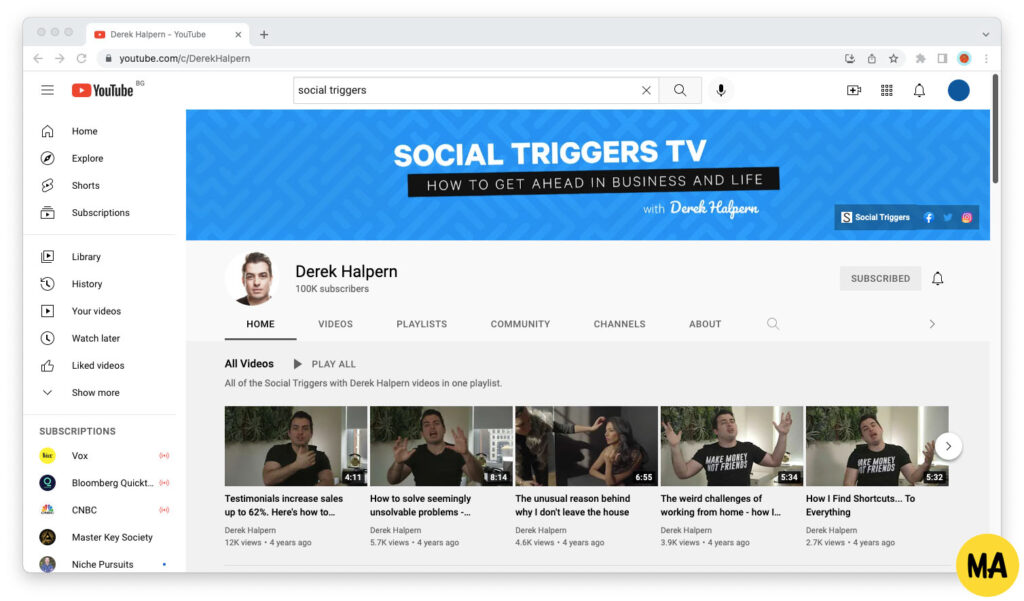The width and height of the screenshot is (1024, 601).
Task: Go back with browser back arrow
Action: [x=38, y=58]
